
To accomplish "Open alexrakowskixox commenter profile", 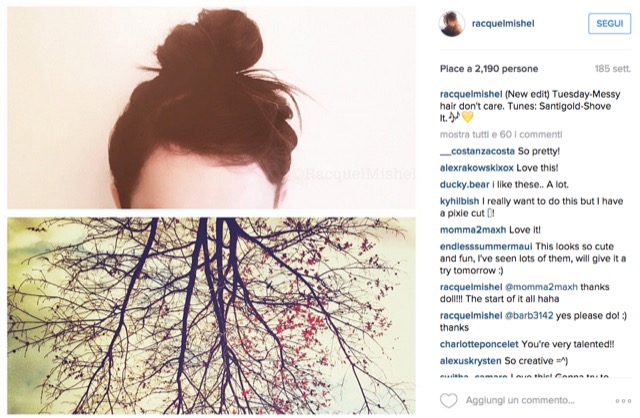I will click(477, 168).
